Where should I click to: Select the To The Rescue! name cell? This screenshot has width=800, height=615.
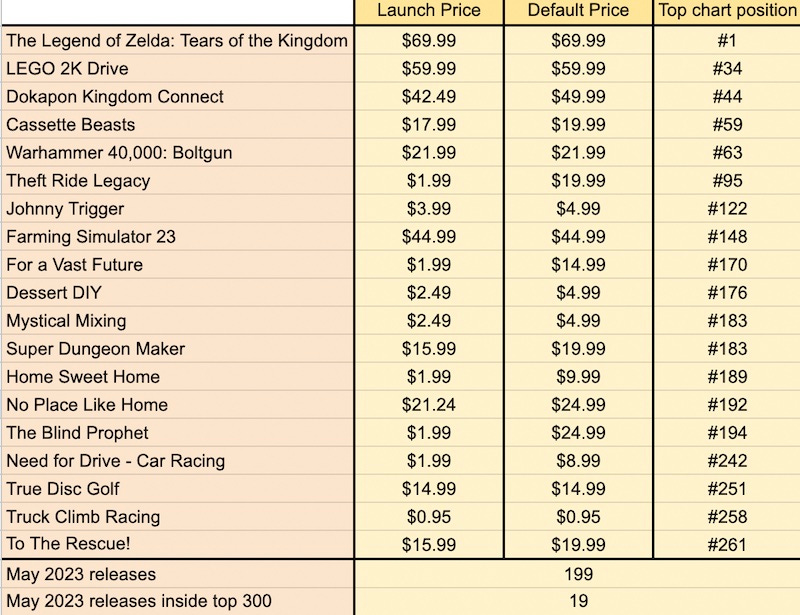[177, 545]
